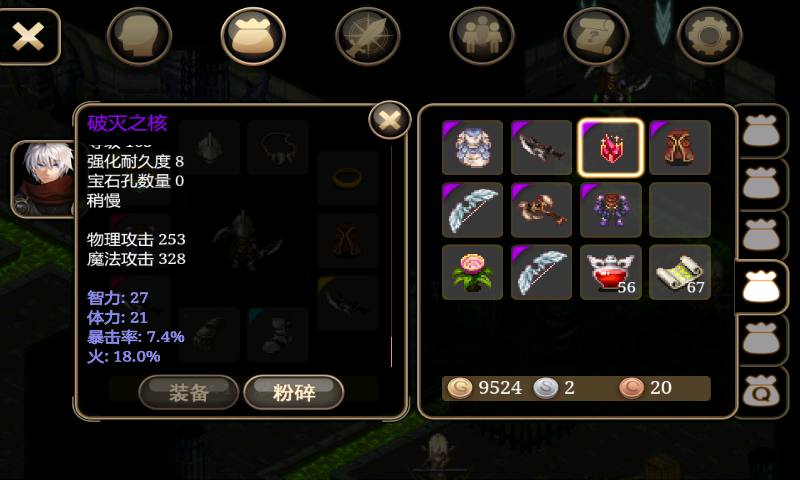
Task: Select the red crystal core item
Action: click(x=611, y=147)
